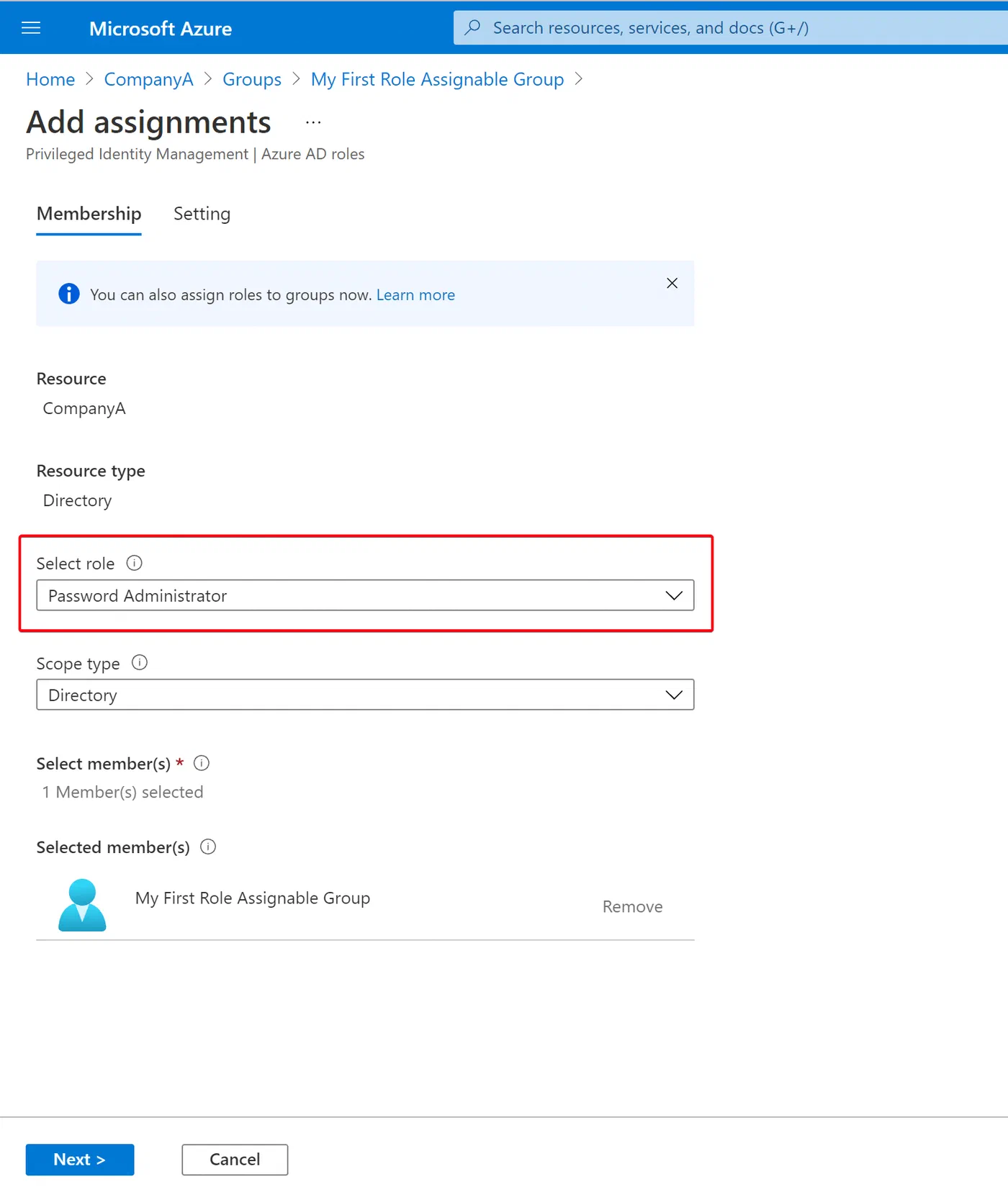
Task: Cancel the assignment
Action: (x=235, y=1159)
